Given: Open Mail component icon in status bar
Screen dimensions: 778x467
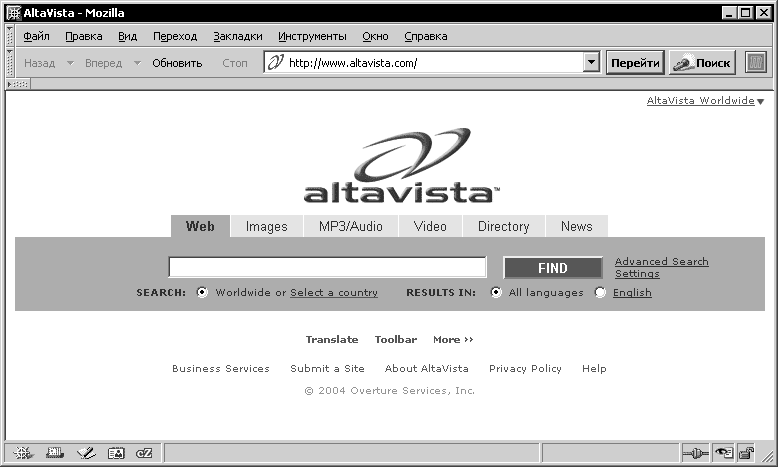Looking at the screenshot, I should pos(55,453).
